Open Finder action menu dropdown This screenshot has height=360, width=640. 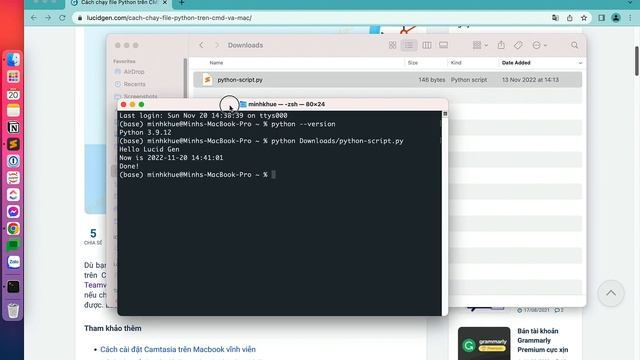tap(540, 45)
